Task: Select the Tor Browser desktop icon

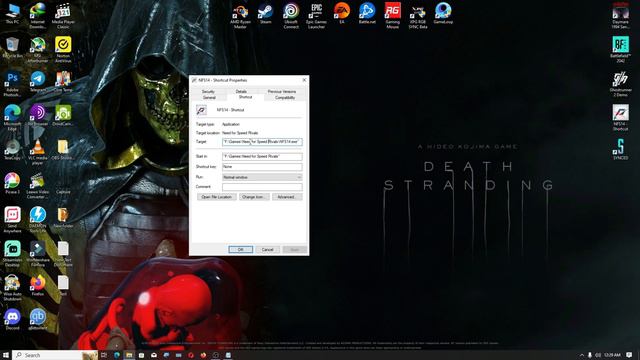Action: click(x=38, y=116)
